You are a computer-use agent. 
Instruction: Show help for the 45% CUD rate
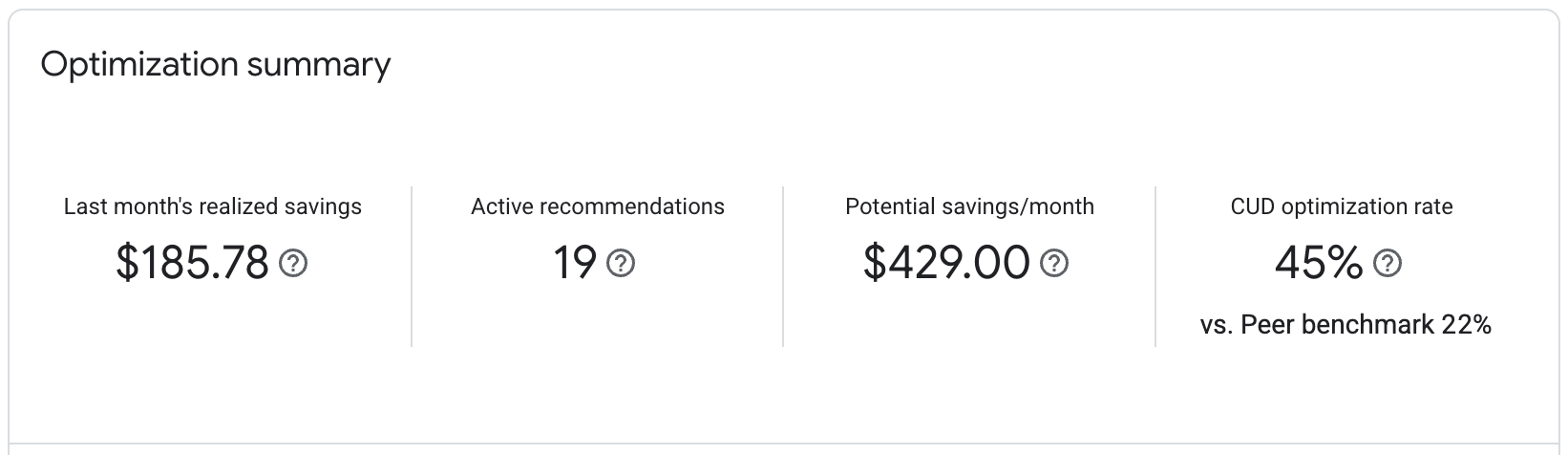click(x=1388, y=264)
